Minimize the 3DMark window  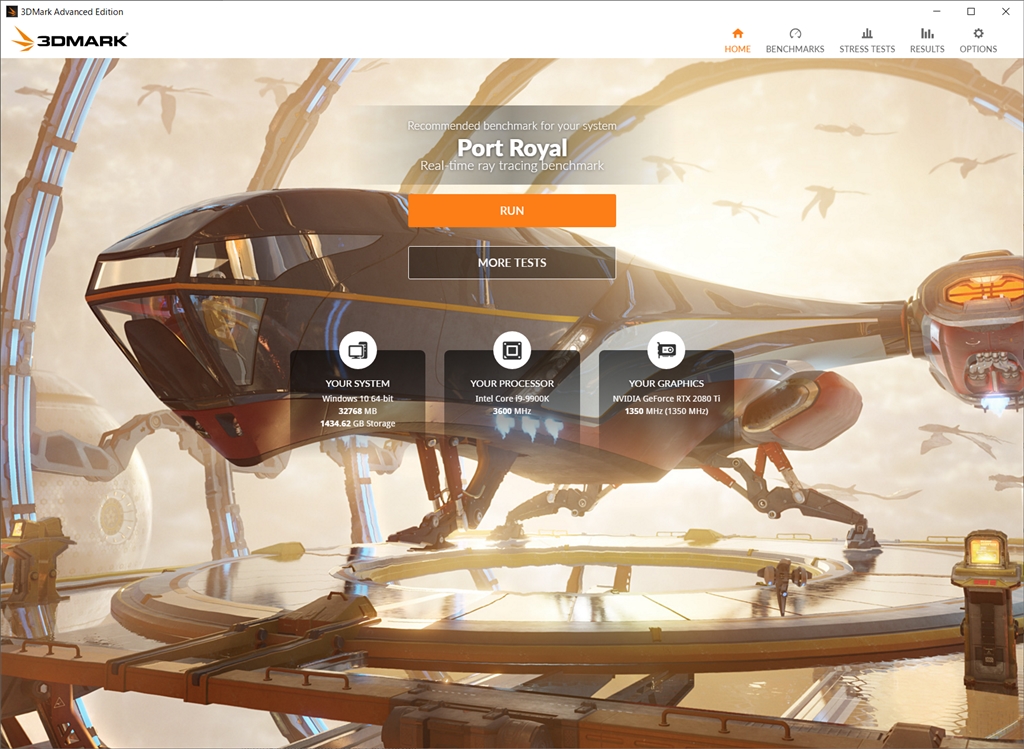pos(937,11)
